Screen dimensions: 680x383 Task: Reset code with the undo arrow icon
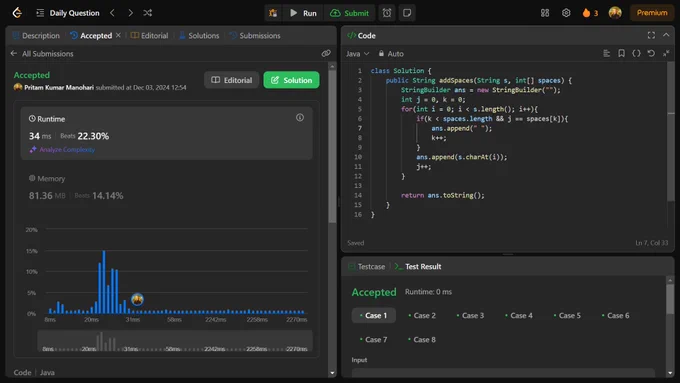tap(651, 53)
